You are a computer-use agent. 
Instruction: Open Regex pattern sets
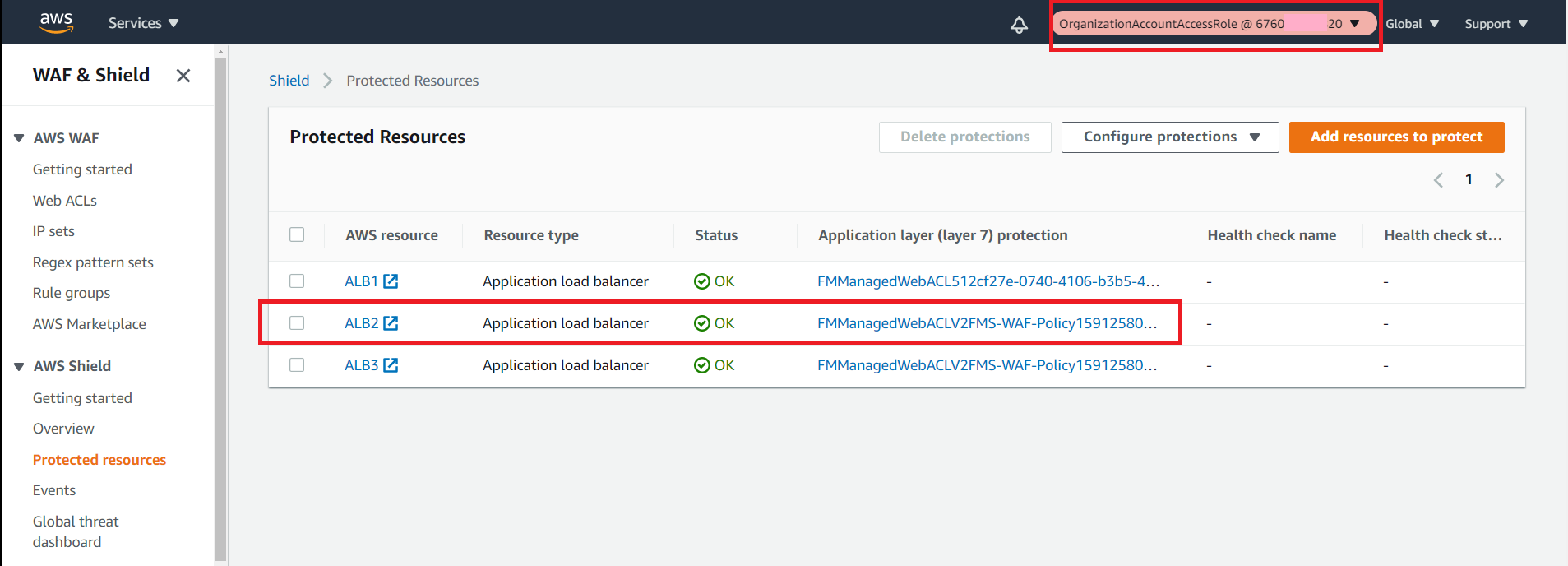pyautogui.click(x=93, y=262)
